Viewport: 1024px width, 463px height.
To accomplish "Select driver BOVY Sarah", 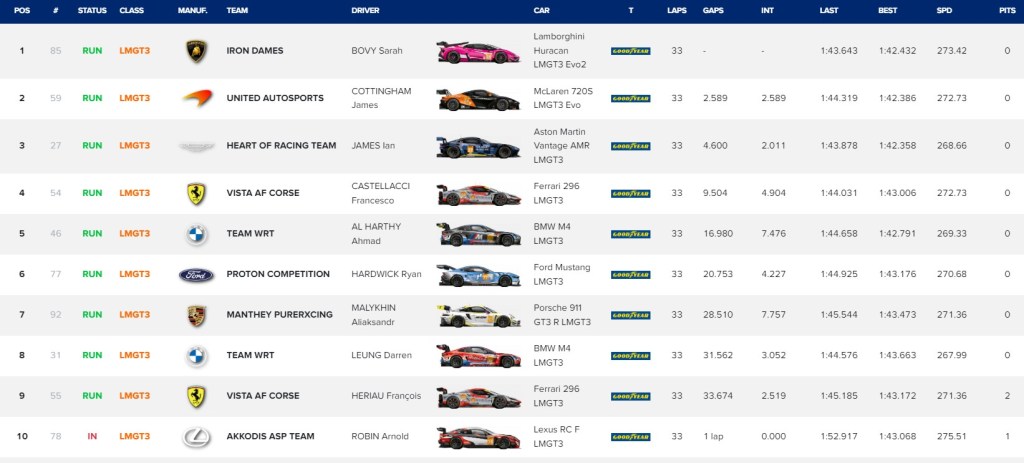I will 377,51.
